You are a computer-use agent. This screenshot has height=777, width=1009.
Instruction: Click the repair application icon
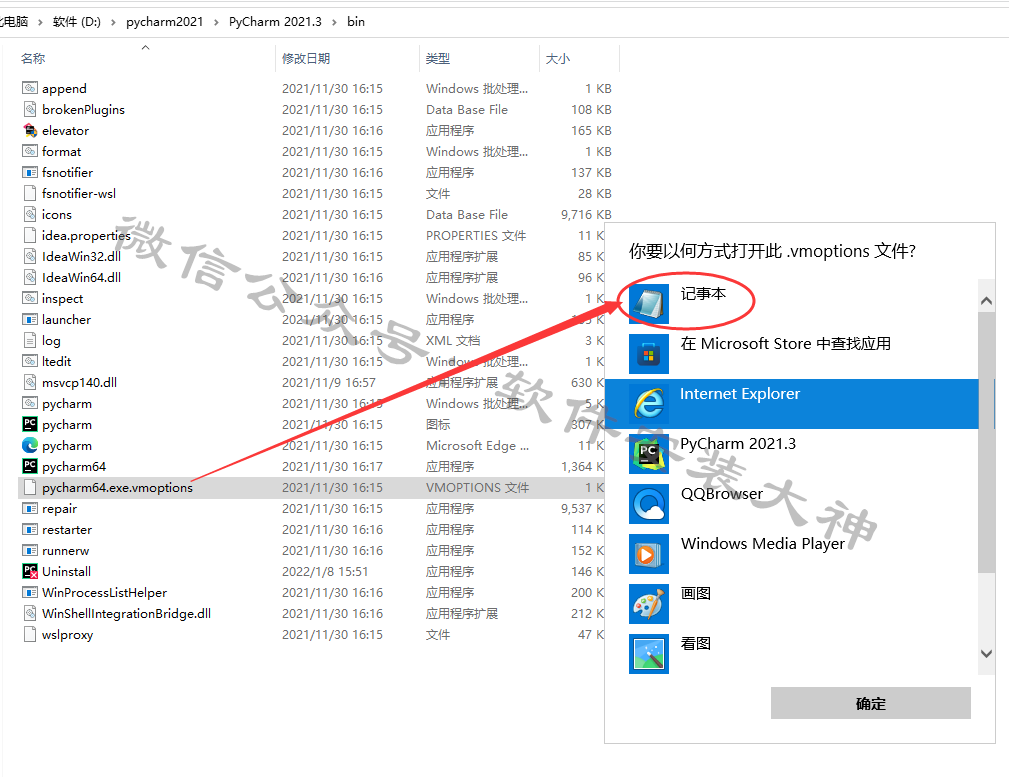30,509
